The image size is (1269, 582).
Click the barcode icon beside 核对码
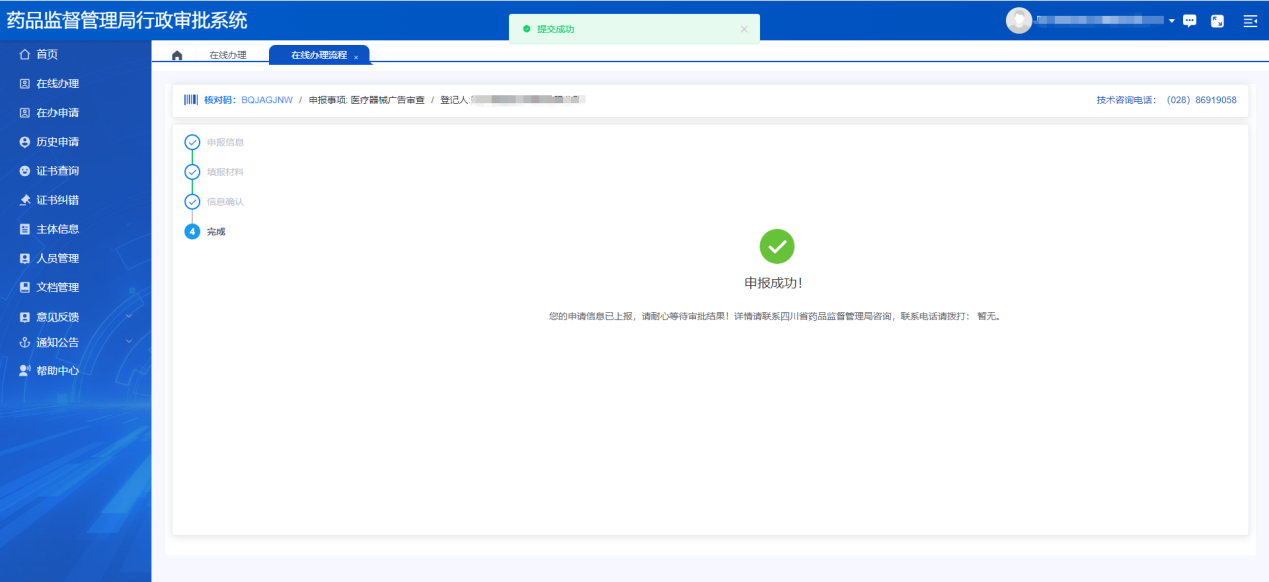pyautogui.click(x=190, y=100)
